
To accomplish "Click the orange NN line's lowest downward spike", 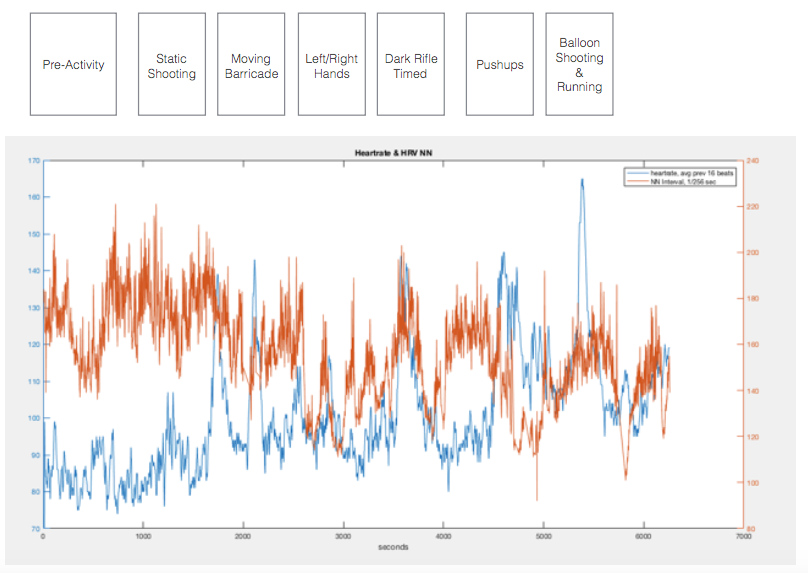I will click(537, 497).
